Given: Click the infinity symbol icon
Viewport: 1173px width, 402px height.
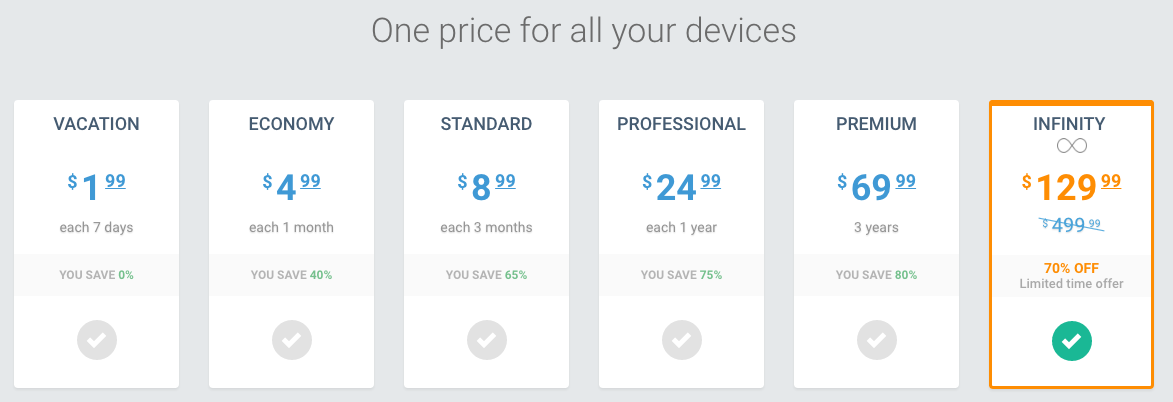Looking at the screenshot, I should coord(1072,145).
